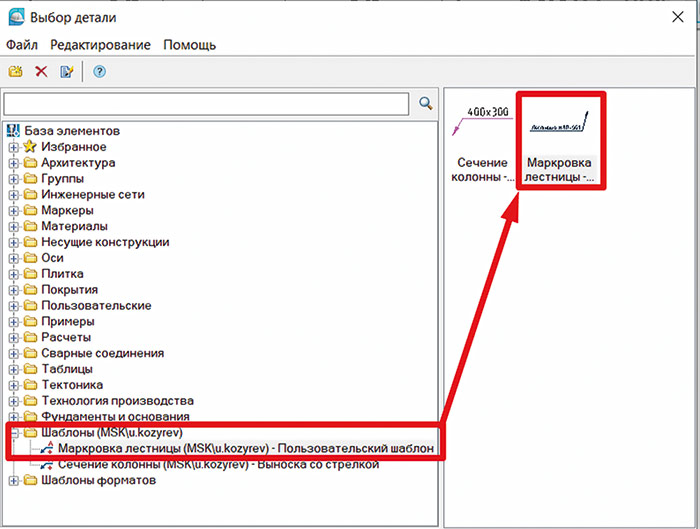Click the template icon of Маркировка лестницы row

point(47,448)
